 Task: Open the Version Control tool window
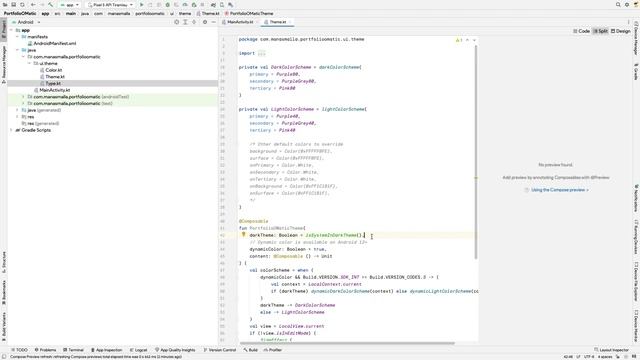tap(220, 350)
